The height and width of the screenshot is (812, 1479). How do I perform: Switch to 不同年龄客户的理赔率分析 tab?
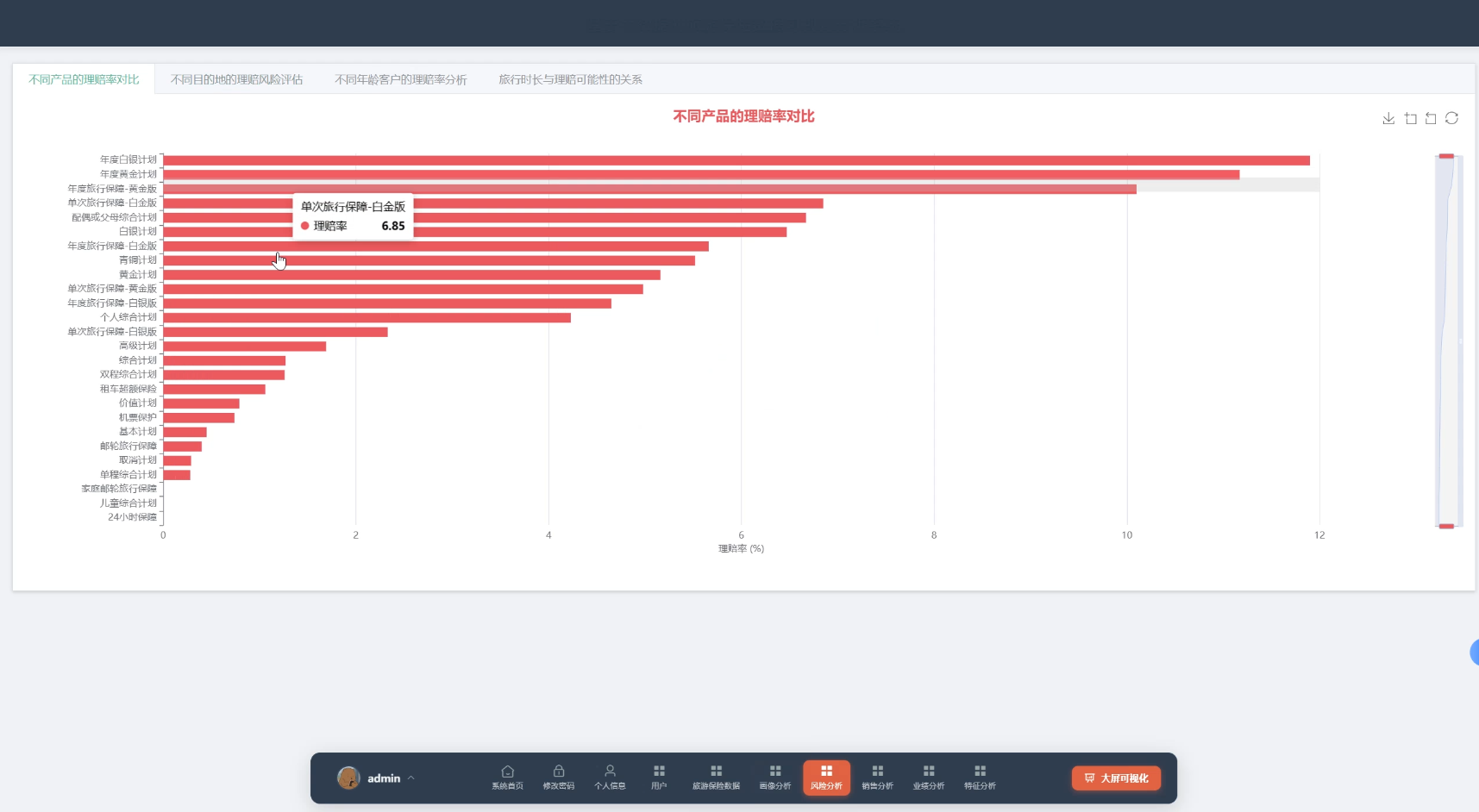pos(401,79)
